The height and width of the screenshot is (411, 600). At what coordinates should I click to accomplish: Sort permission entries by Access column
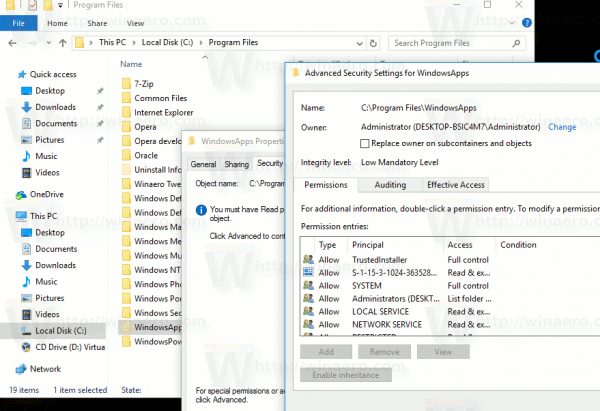point(460,245)
